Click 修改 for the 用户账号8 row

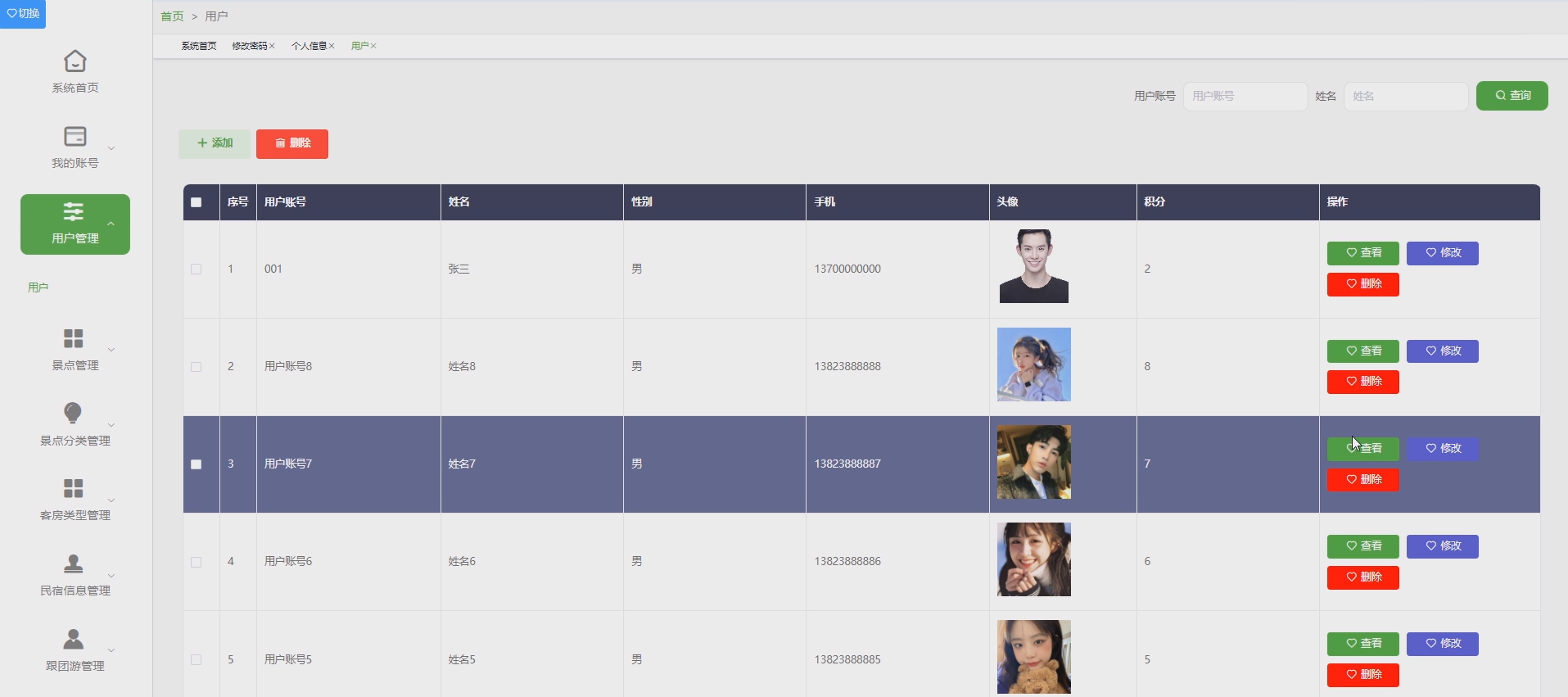click(x=1442, y=351)
